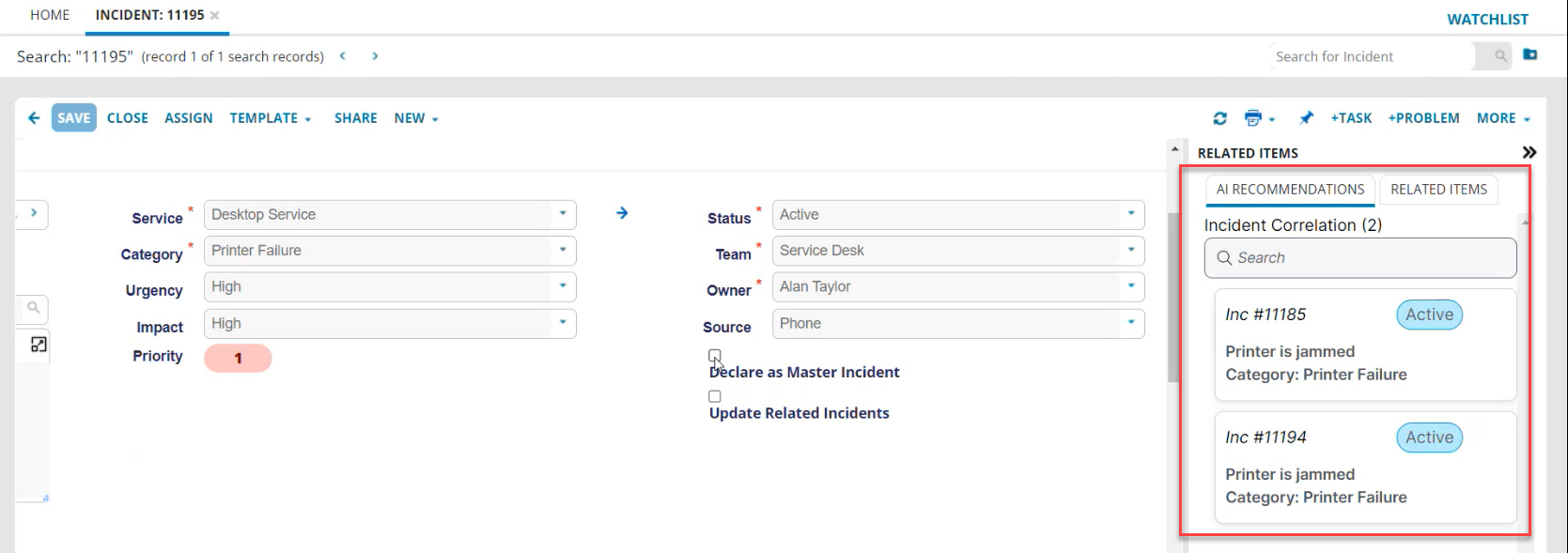Open the Urgency dropdown
The width and height of the screenshot is (1568, 553).
tap(563, 286)
